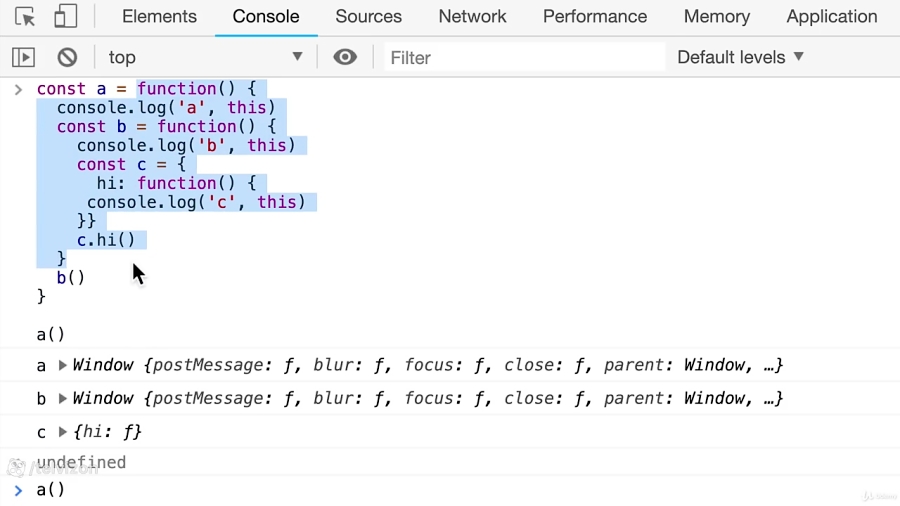Image resolution: width=900 pixels, height=506 pixels.
Task: Clear the console with the ban icon
Action: (x=67, y=57)
